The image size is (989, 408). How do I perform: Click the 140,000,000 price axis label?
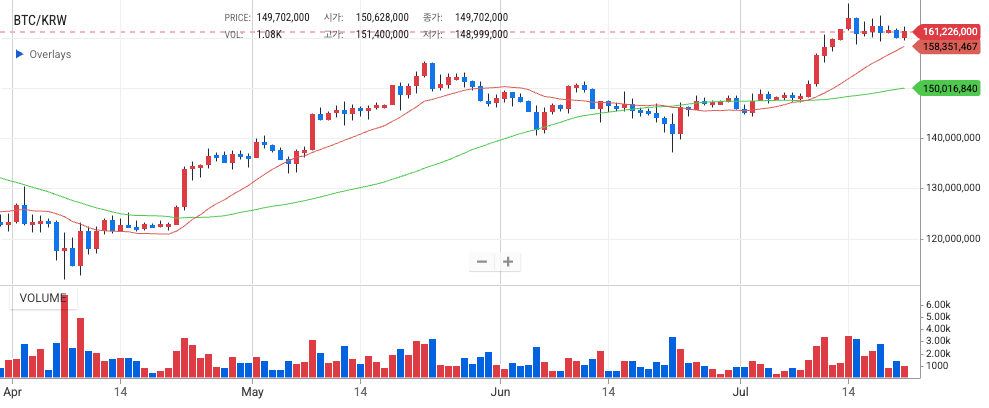(951, 137)
